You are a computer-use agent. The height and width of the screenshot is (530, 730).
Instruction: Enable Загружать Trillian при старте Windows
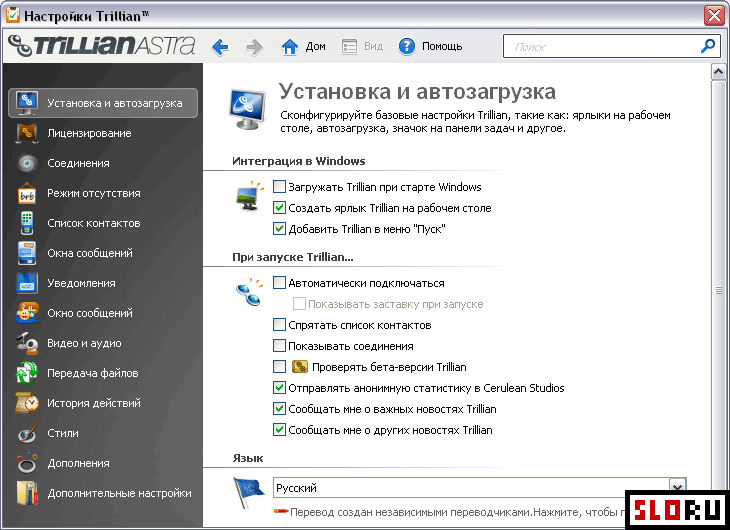pos(279,187)
